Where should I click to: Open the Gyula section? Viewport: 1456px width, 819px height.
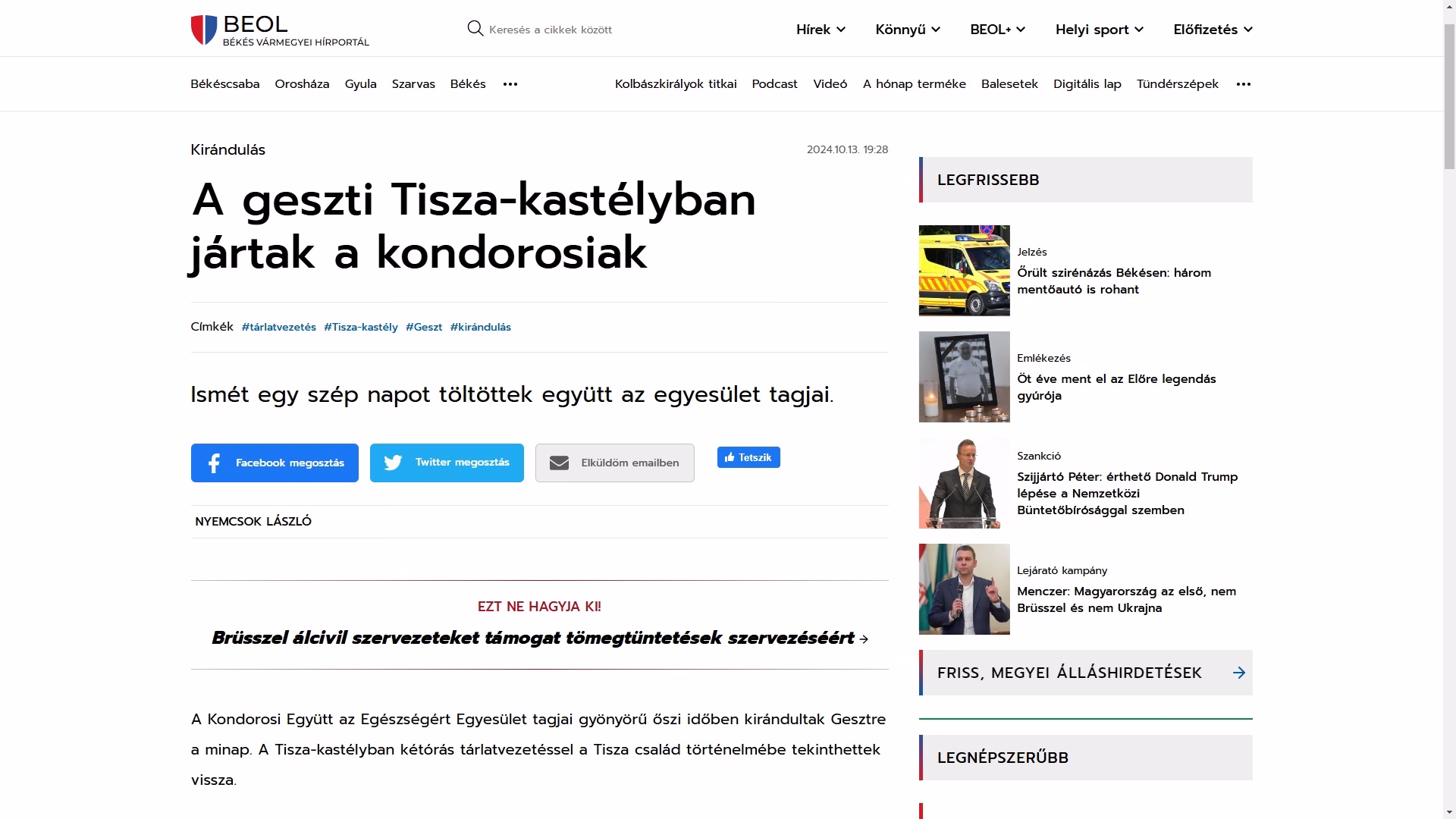click(x=361, y=84)
